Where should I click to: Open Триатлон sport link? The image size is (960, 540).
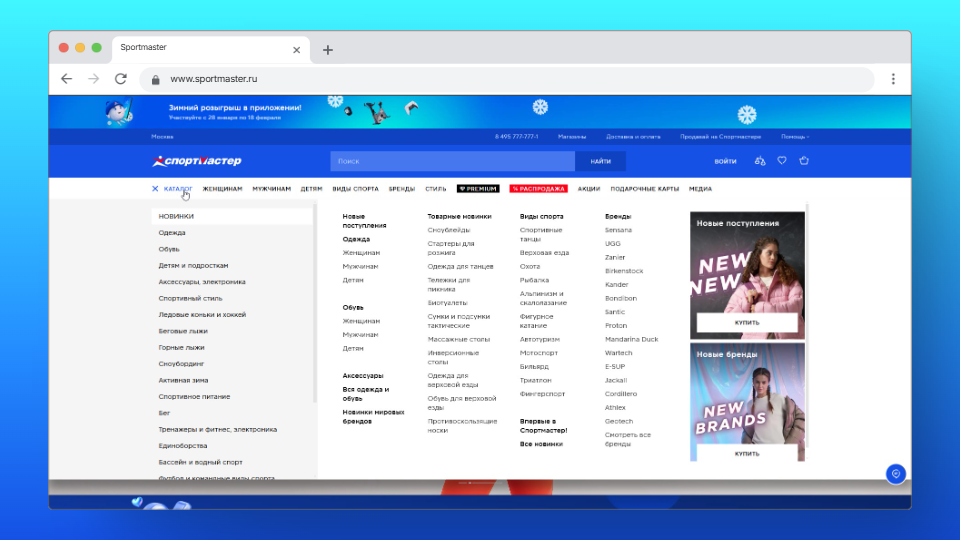pos(536,380)
